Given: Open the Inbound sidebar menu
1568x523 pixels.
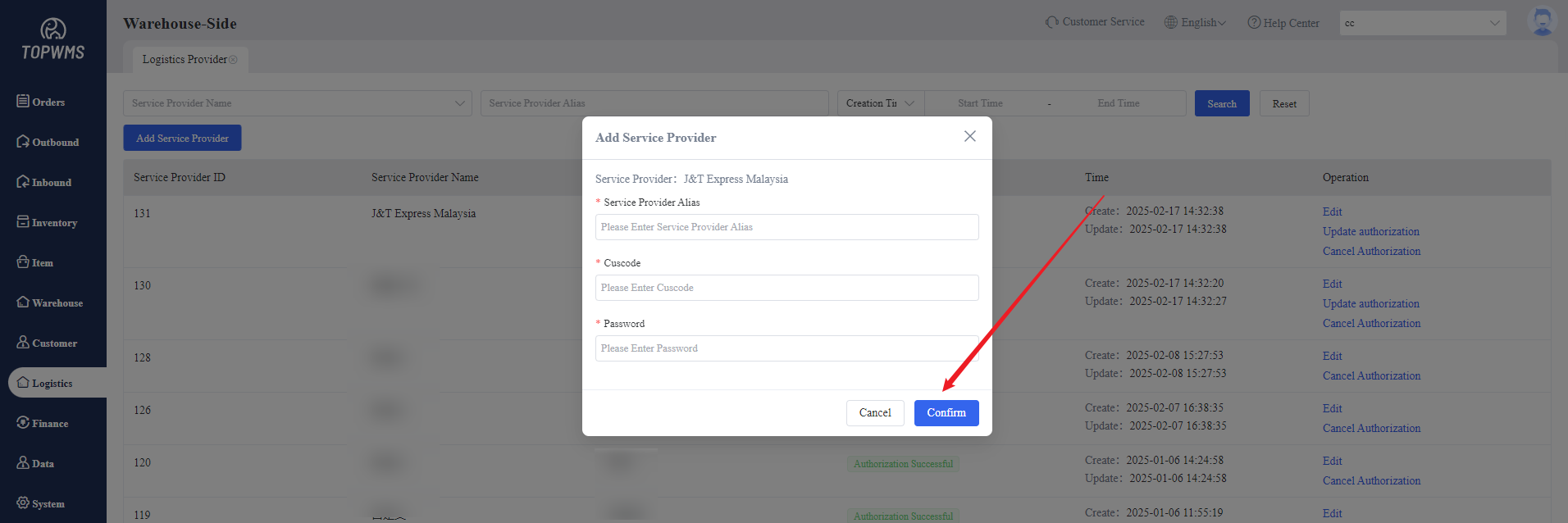Looking at the screenshot, I should (x=44, y=182).
